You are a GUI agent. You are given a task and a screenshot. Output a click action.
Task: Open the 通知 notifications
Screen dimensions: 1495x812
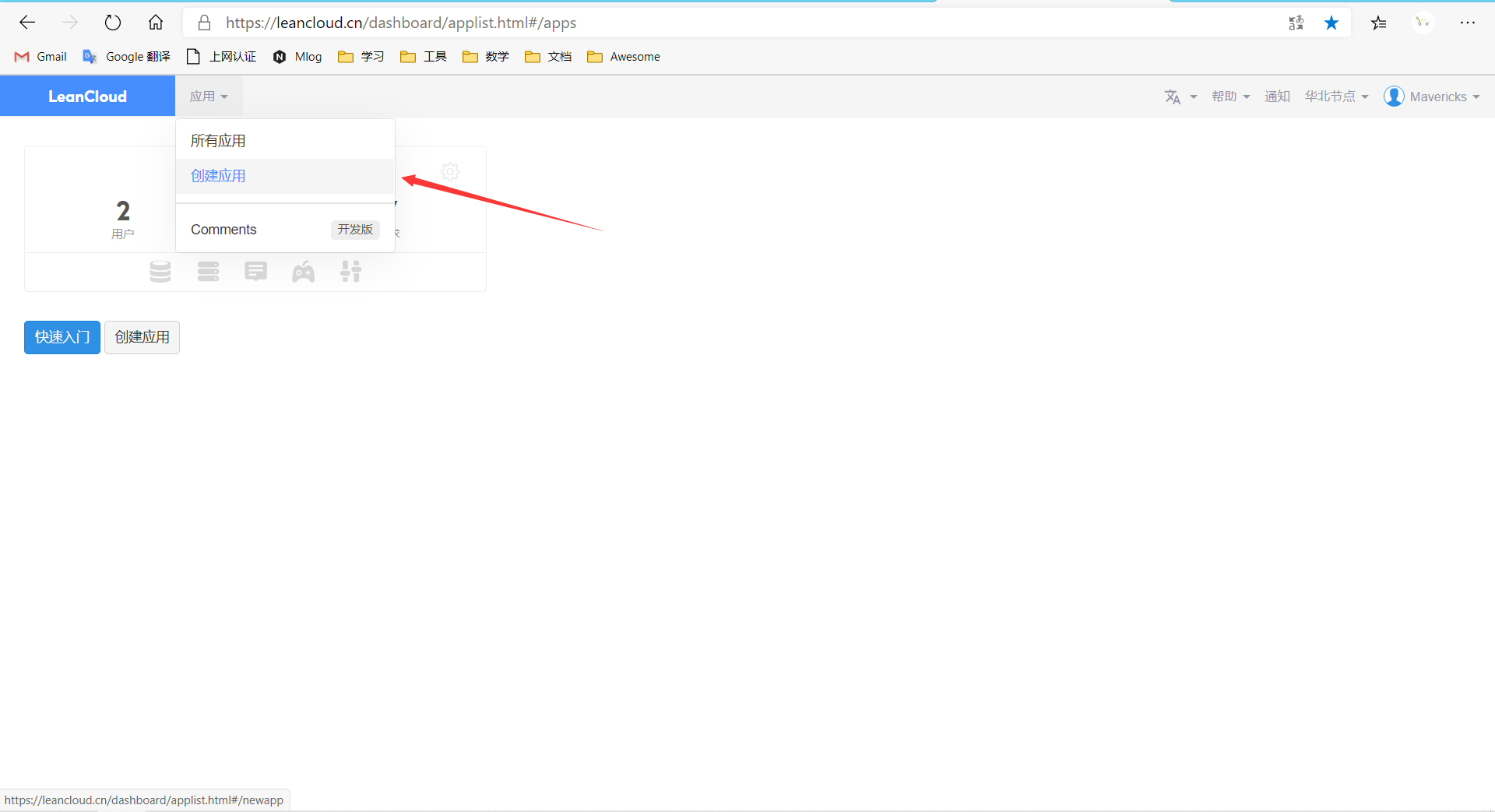pos(1277,97)
